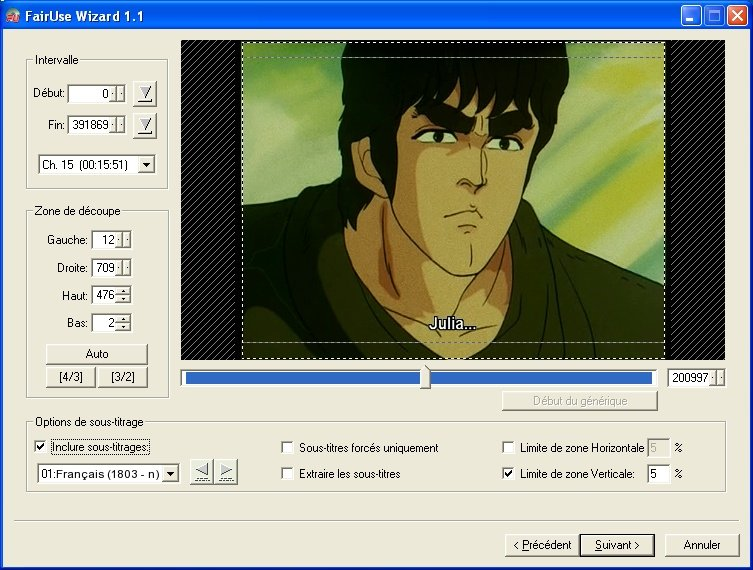Minimize the FairUse Wizard window

click(691, 16)
